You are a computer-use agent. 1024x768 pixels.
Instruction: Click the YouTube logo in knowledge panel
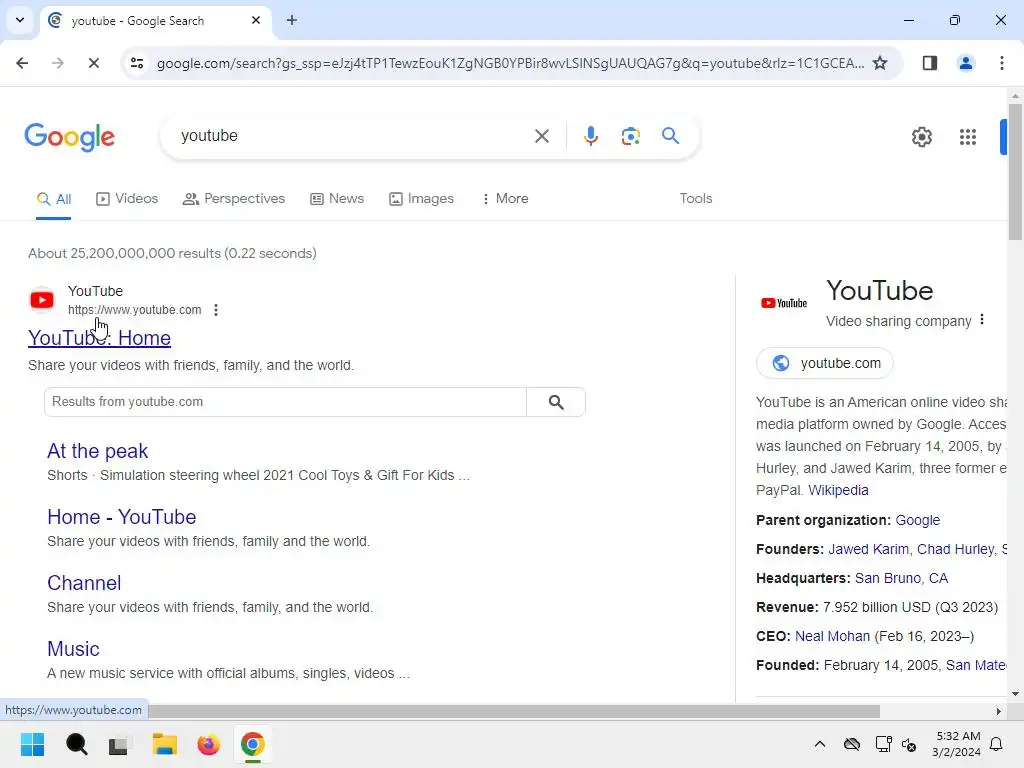784,303
